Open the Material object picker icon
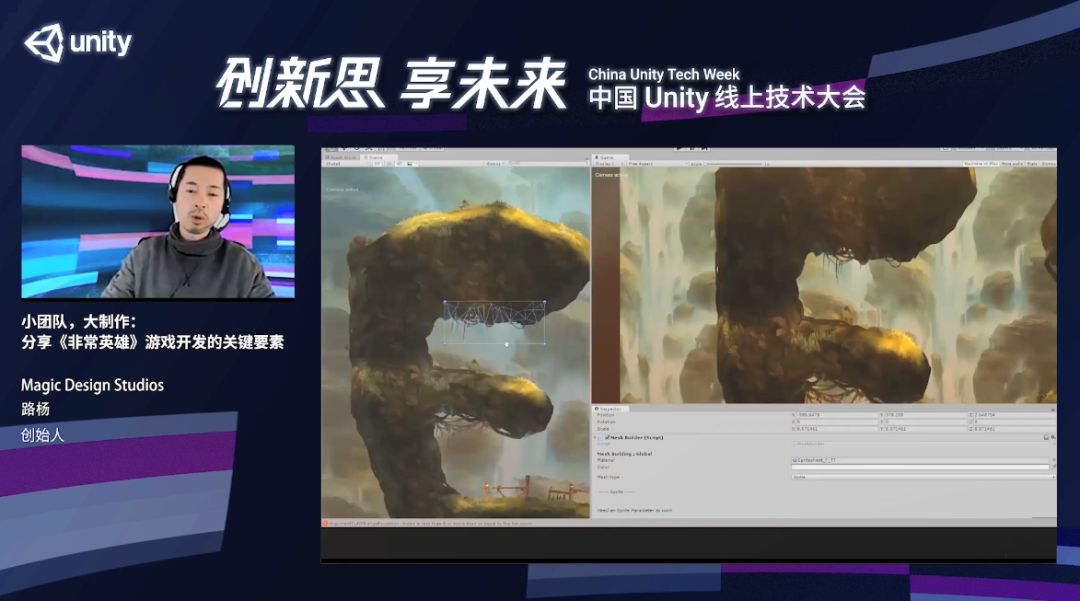Screen dimensions: 1080x601 (1052, 460)
